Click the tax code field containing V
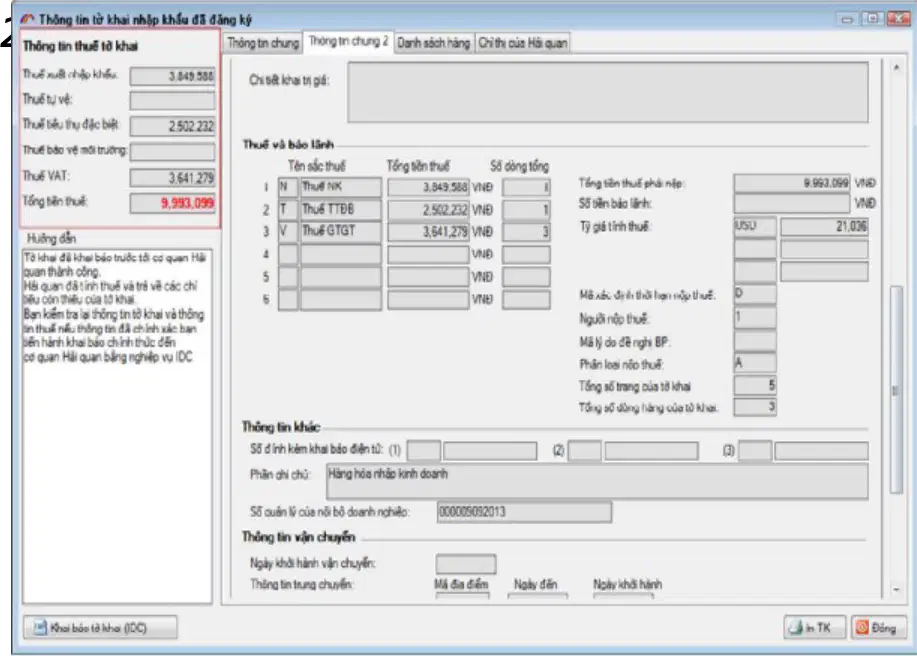 tap(288, 232)
